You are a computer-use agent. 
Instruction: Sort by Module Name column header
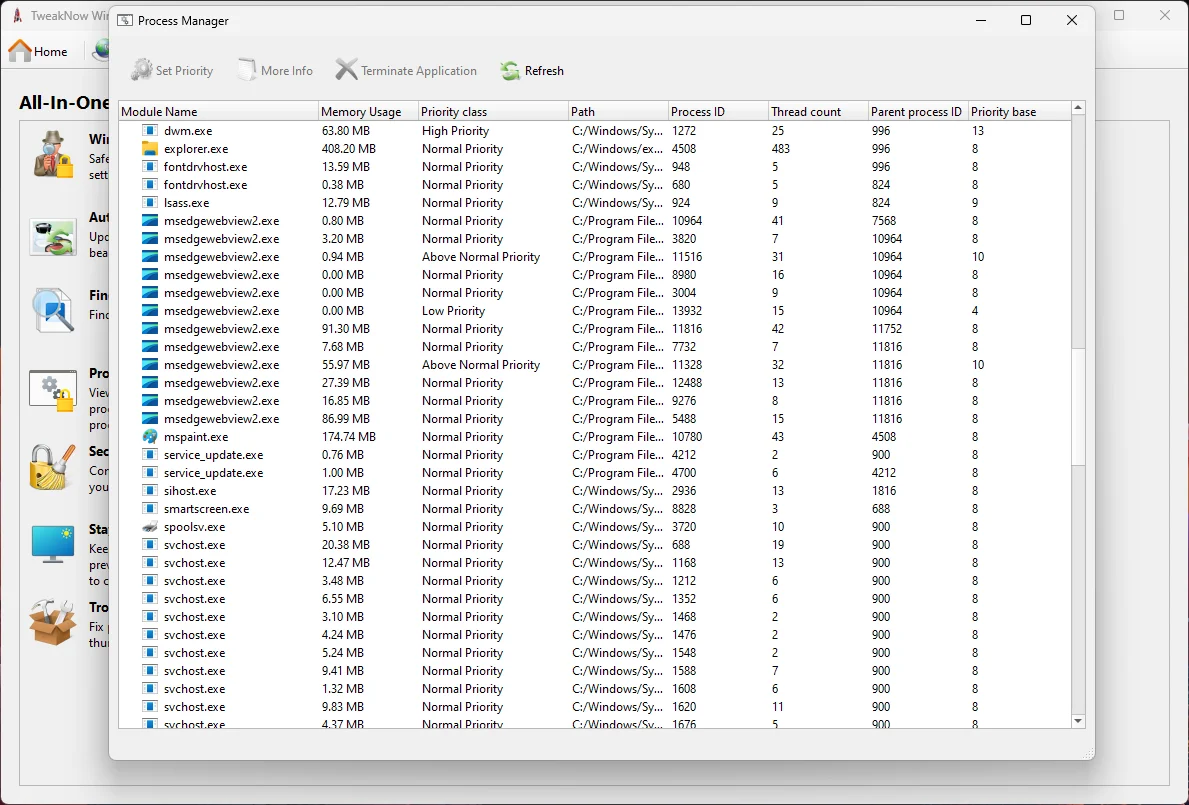coord(160,112)
